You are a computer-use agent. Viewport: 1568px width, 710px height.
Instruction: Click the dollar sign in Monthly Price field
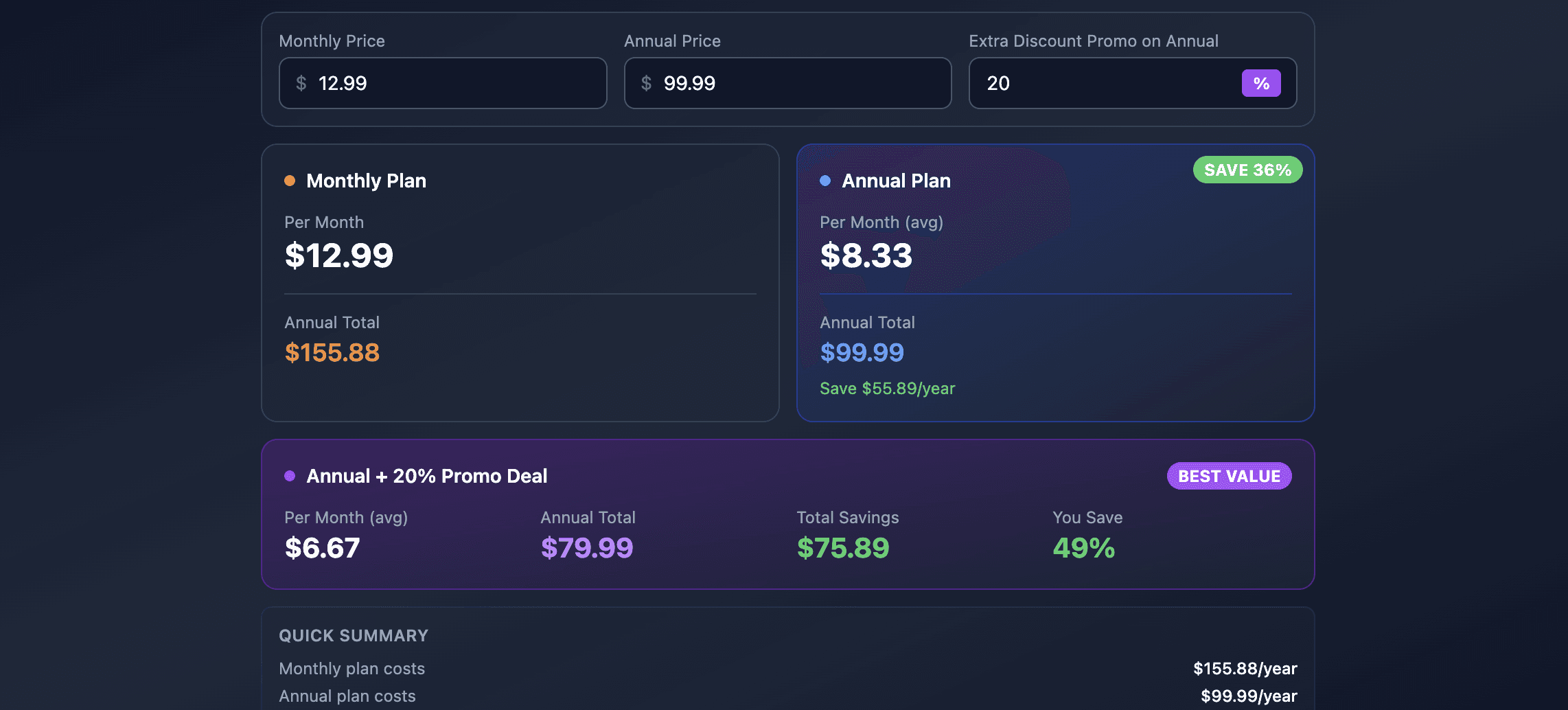pos(300,82)
